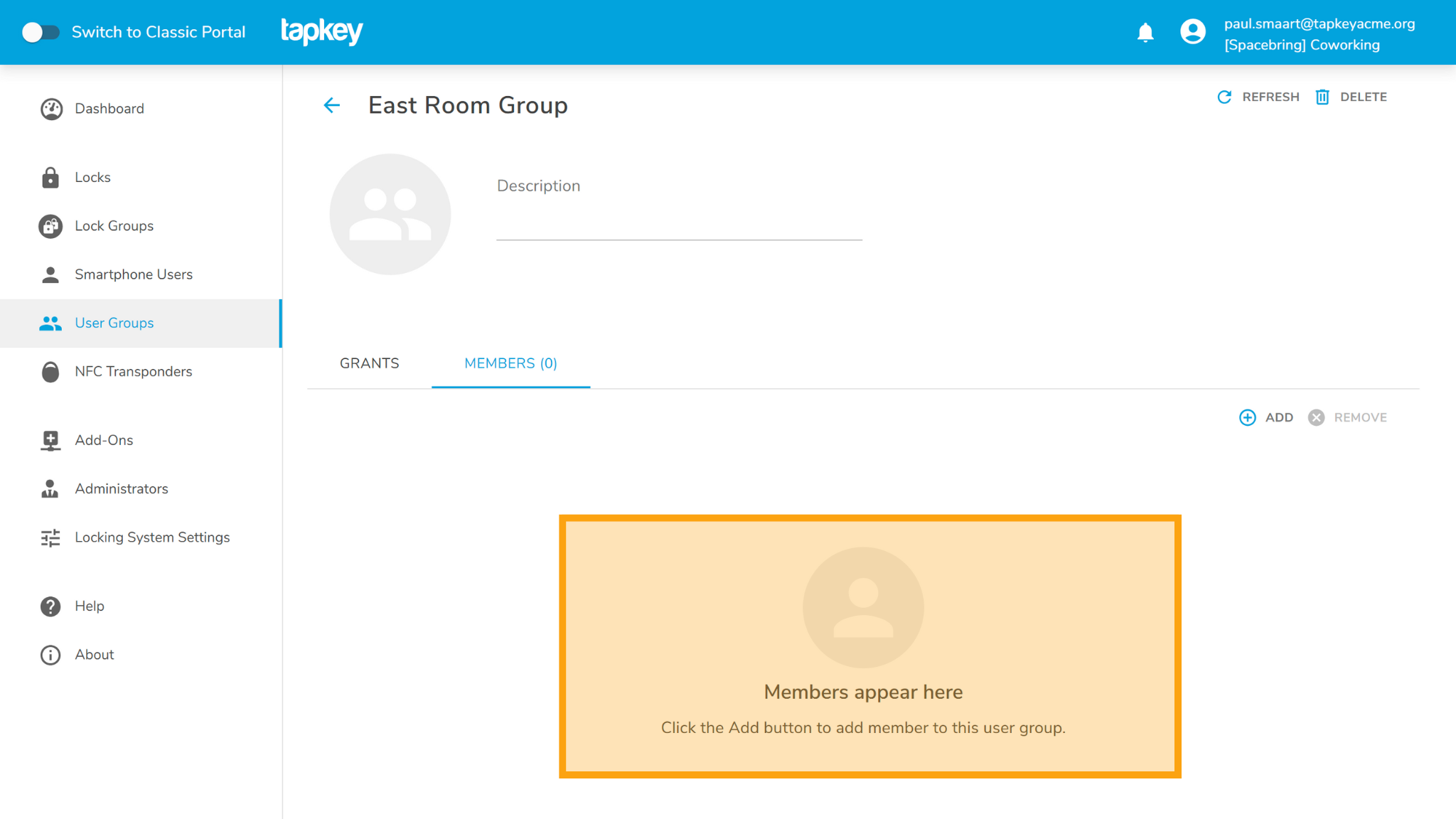Open Help in the sidebar
The image size is (1456, 819).
coord(141,606)
